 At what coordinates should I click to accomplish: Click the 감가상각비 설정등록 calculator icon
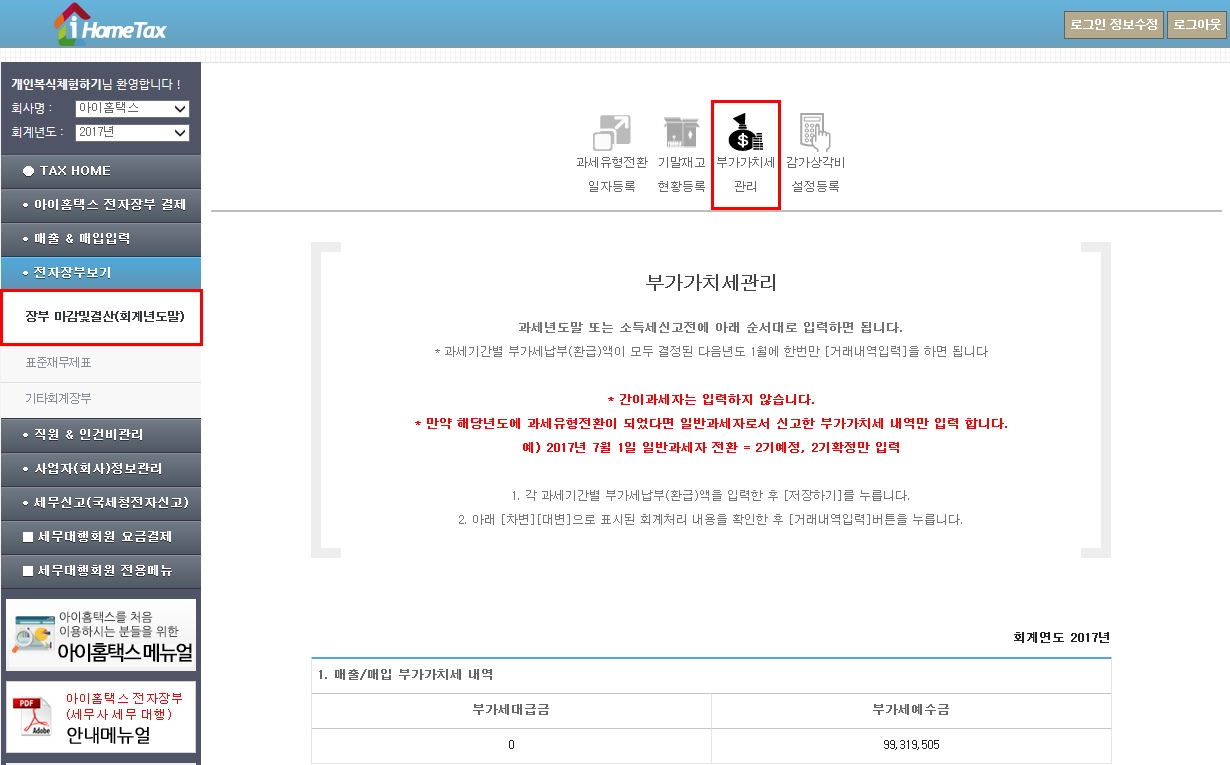(x=817, y=130)
